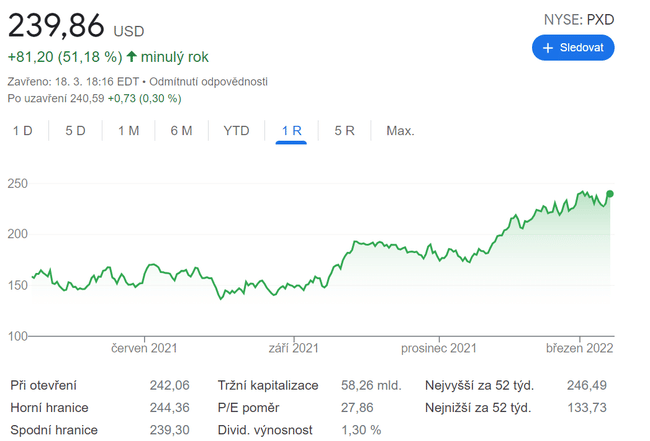Image resolution: width=650 pixels, height=441 pixels.
Task: Click the green endpoint dot on chart
Action: [610, 194]
